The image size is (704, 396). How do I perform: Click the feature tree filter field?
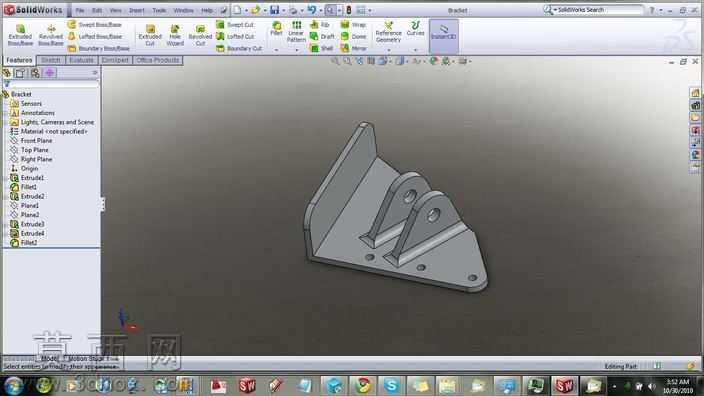pos(54,84)
